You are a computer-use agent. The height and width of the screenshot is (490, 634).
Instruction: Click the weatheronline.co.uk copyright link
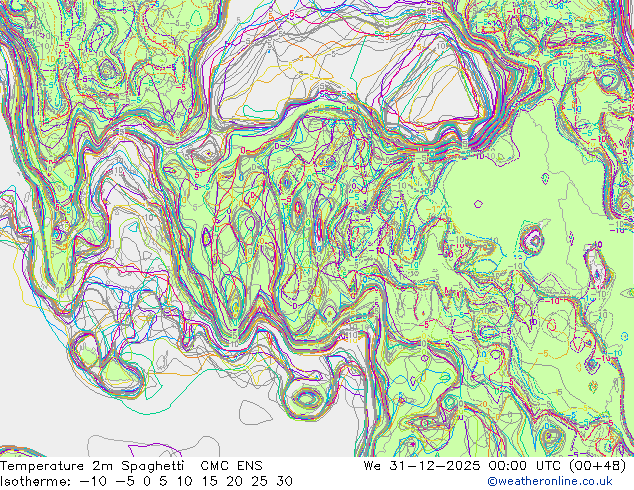point(550,481)
